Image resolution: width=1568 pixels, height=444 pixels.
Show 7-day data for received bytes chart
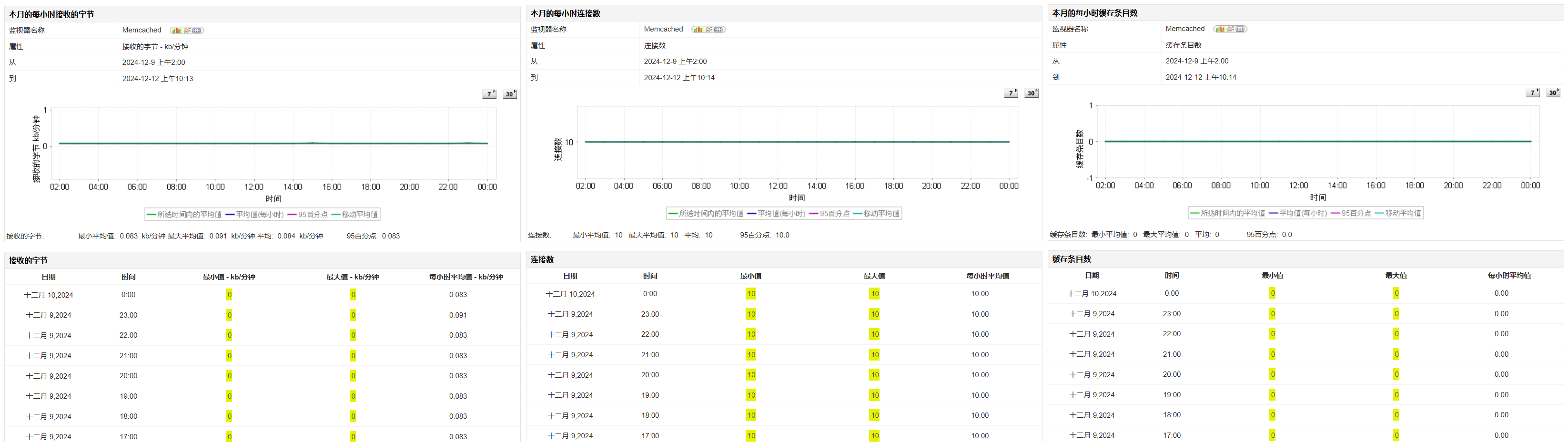(x=489, y=94)
